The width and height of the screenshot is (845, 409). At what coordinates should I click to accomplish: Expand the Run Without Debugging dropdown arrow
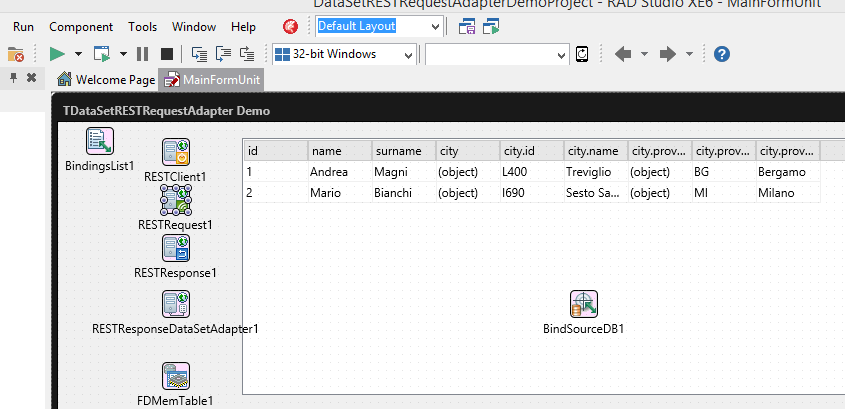(x=123, y=54)
